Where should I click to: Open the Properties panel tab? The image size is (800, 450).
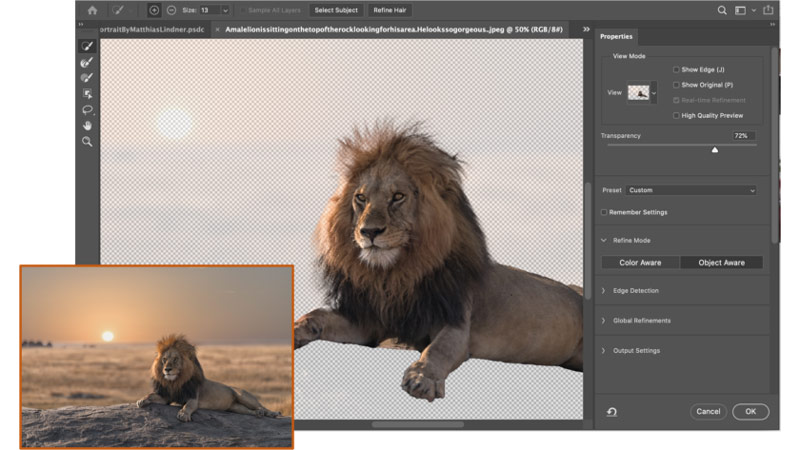pyautogui.click(x=617, y=37)
